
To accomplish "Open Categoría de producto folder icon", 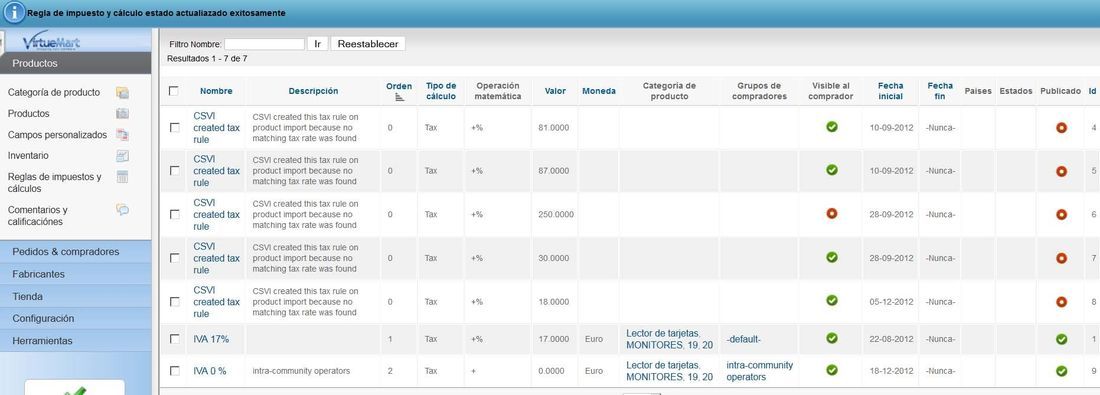I will [x=122, y=93].
